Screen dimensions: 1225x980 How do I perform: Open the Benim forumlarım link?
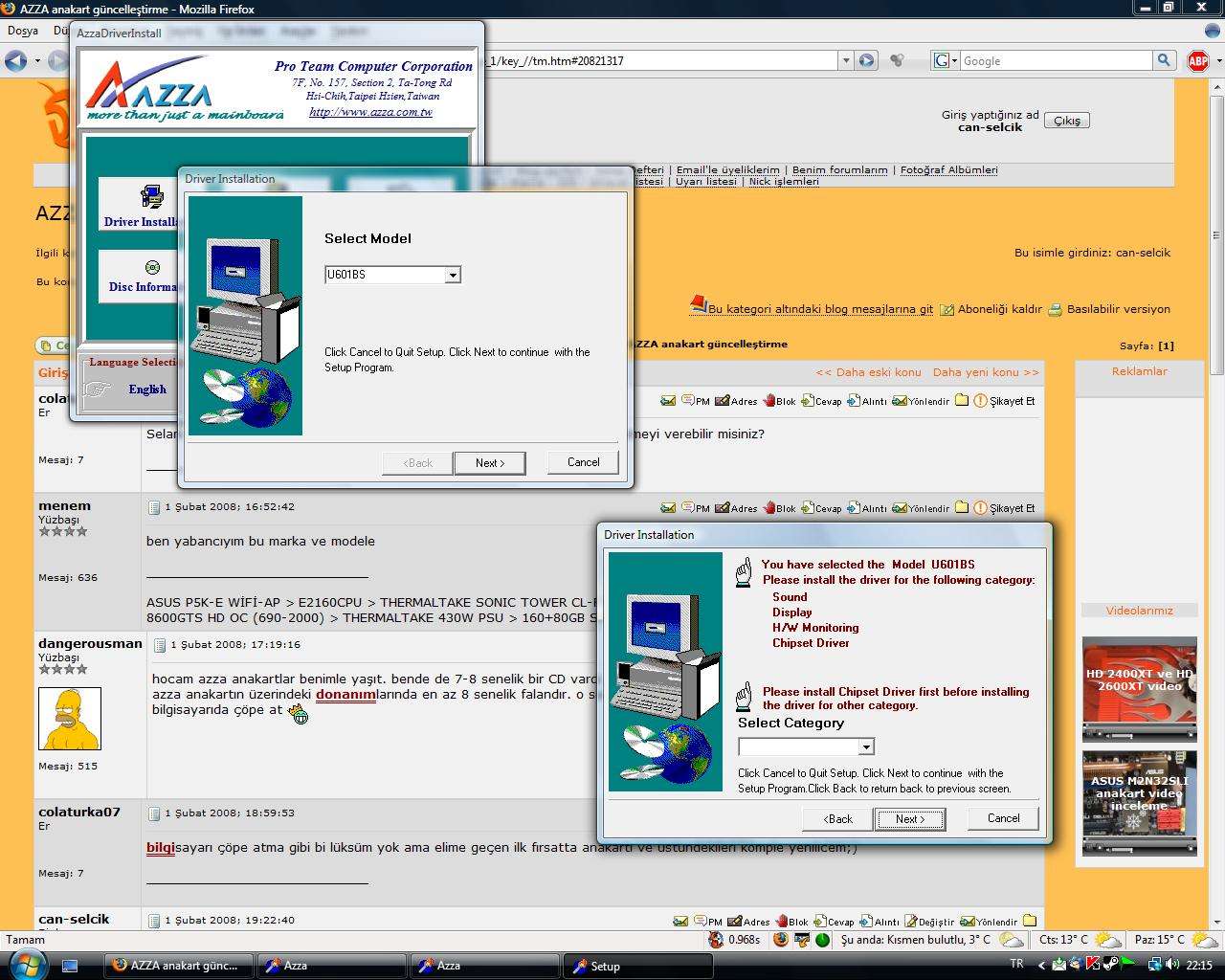coord(839,169)
